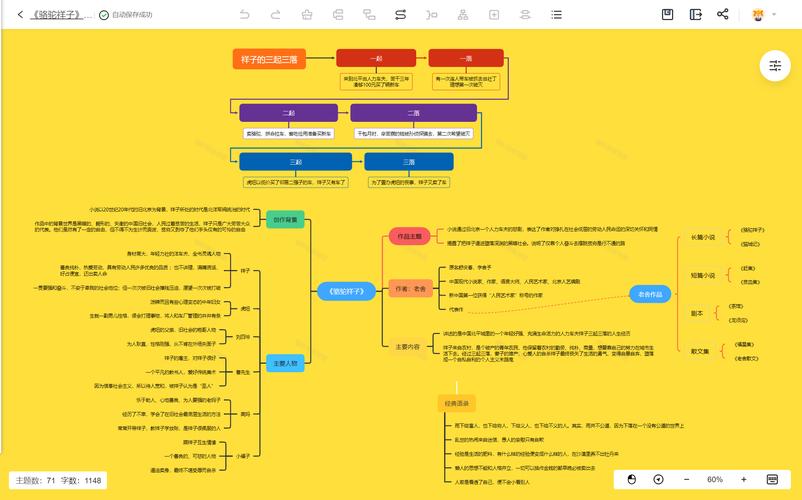Image resolution: width=802 pixels, height=500 pixels.
Task: Select the purple 二落 node
Action: point(413,113)
